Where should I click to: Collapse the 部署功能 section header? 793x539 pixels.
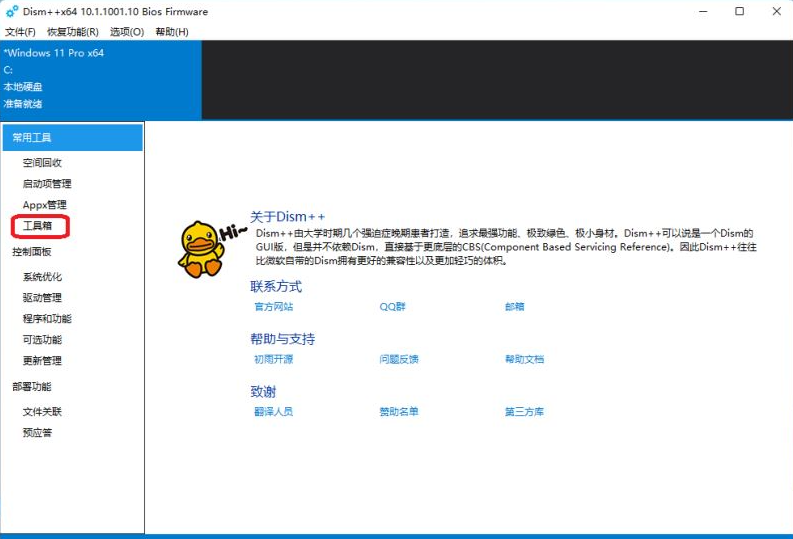tap(32, 387)
